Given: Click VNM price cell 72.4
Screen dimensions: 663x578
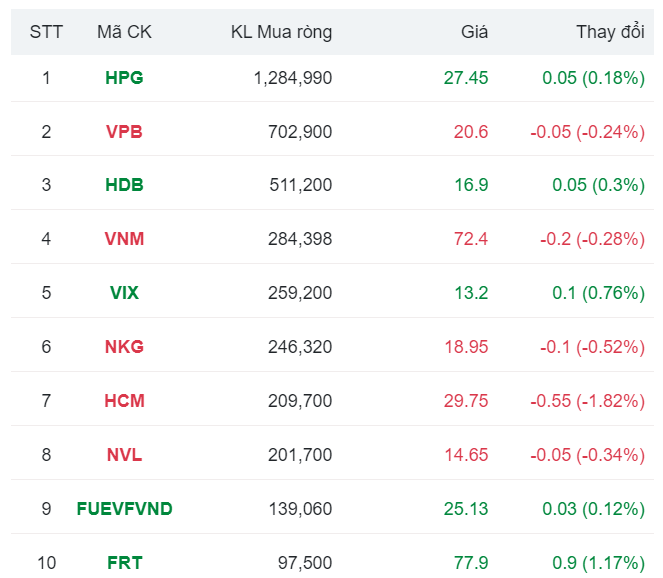Looking at the screenshot, I should click(x=470, y=239).
